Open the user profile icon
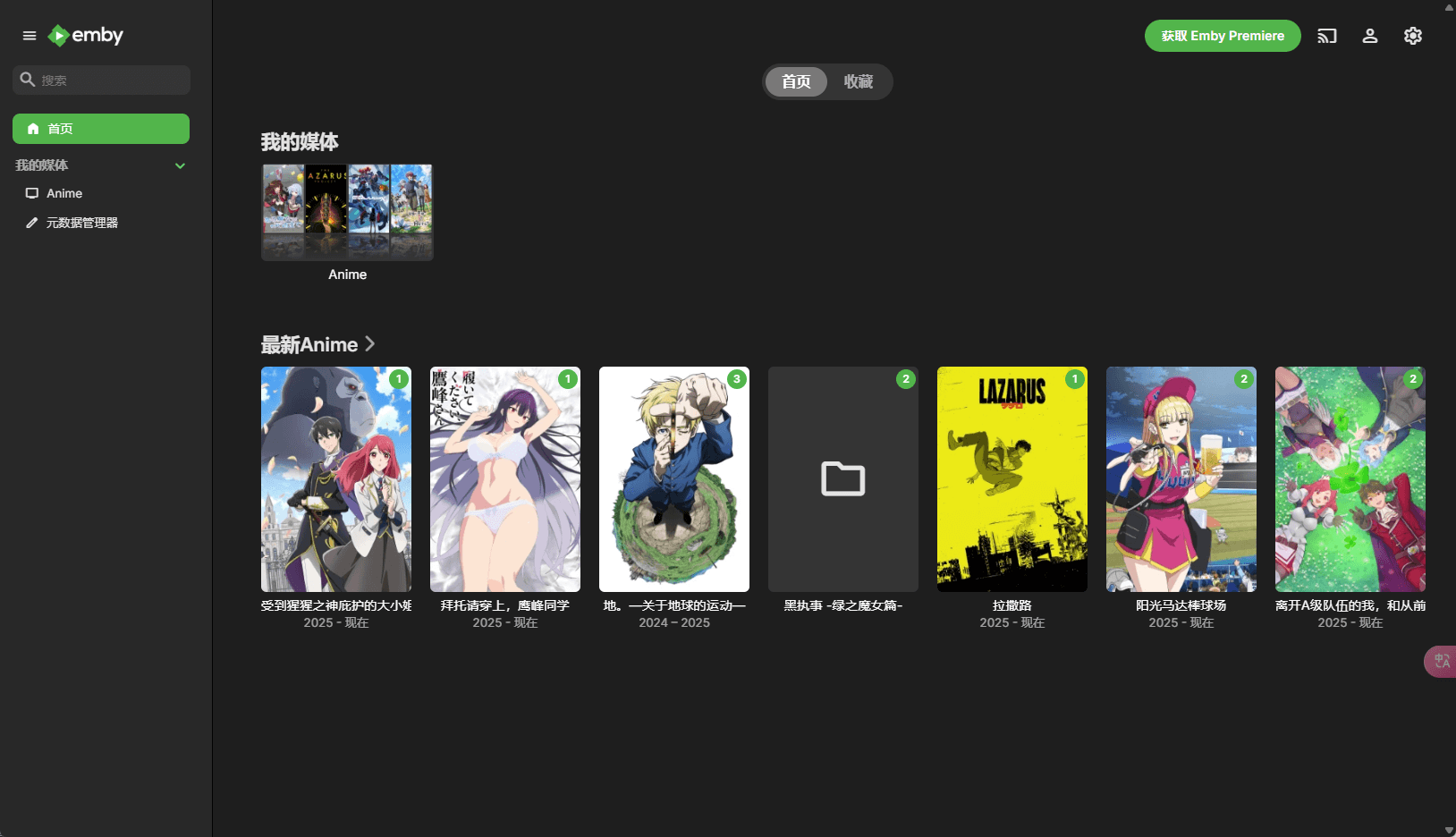 1369,36
